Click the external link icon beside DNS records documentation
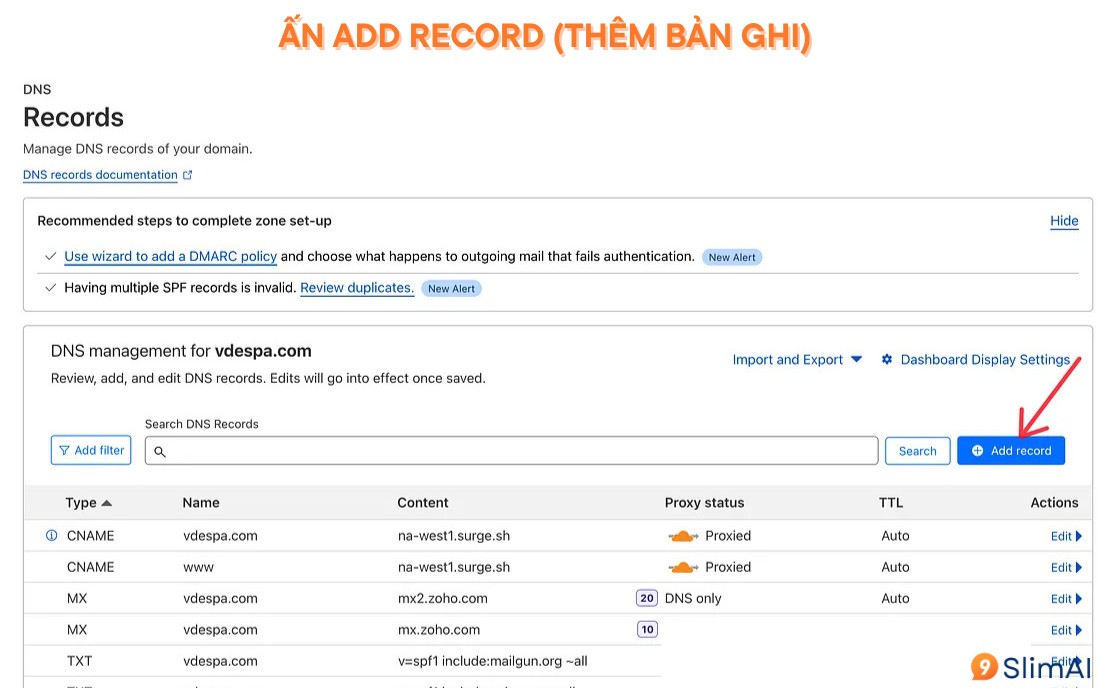1100x688 pixels. [x=187, y=175]
